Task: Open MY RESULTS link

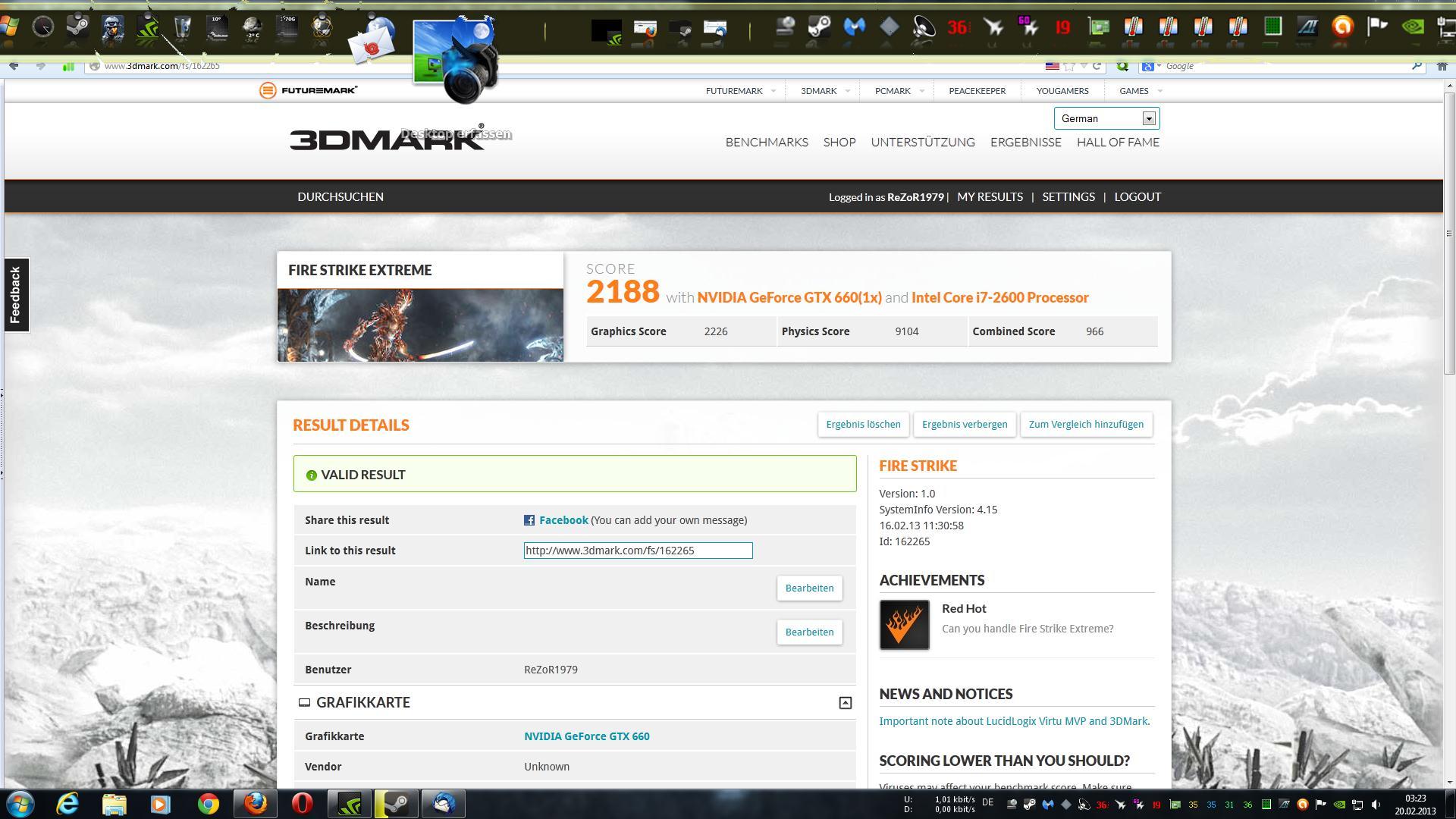Action: (990, 197)
